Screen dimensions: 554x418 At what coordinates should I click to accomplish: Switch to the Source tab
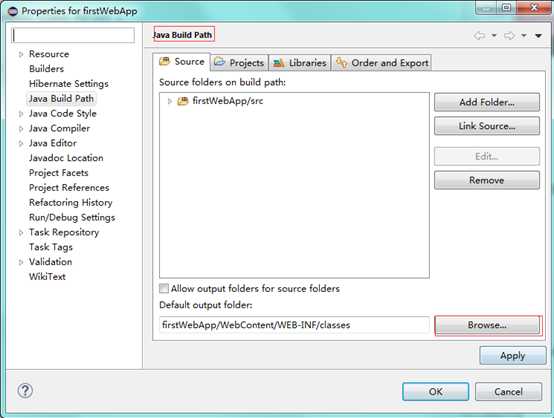(182, 62)
